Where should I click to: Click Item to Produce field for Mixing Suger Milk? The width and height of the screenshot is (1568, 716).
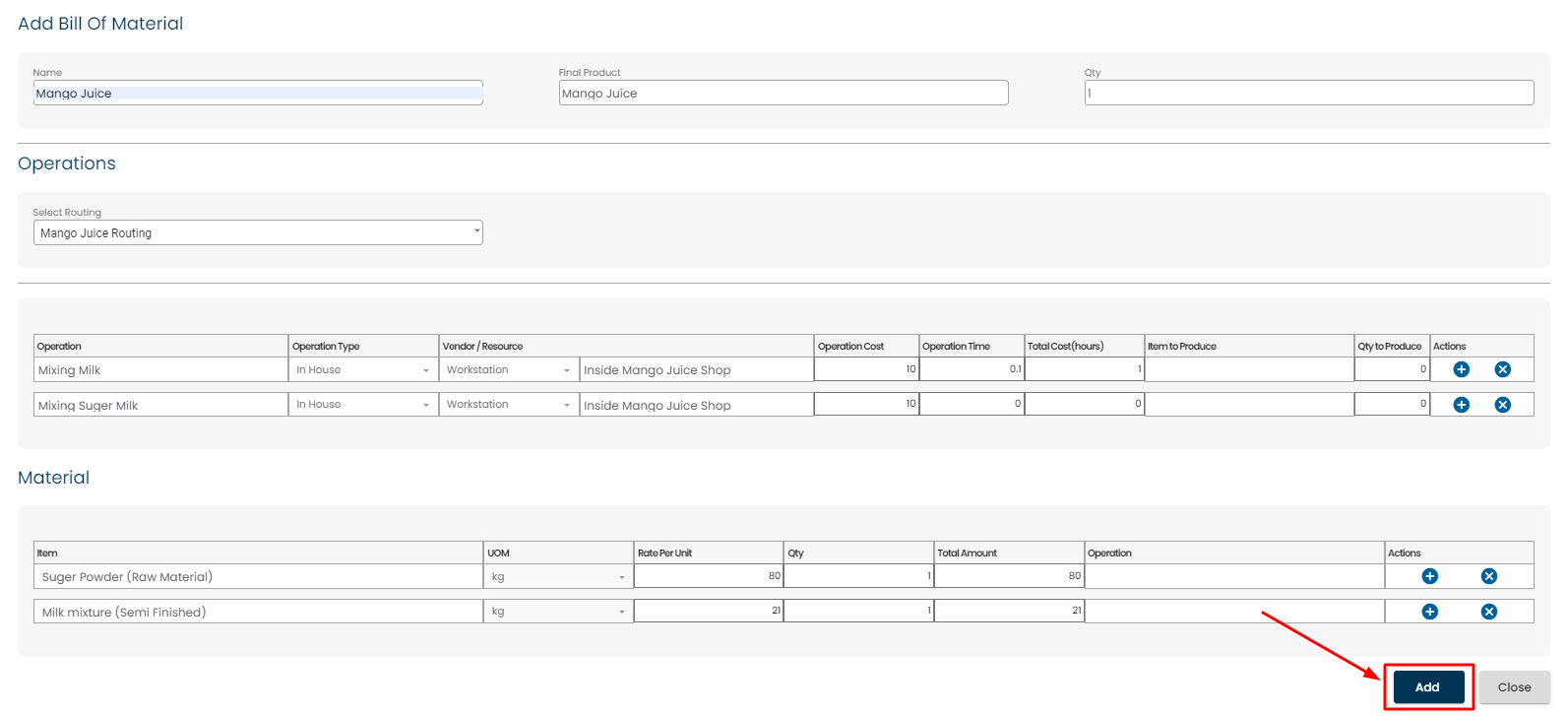coord(1249,405)
